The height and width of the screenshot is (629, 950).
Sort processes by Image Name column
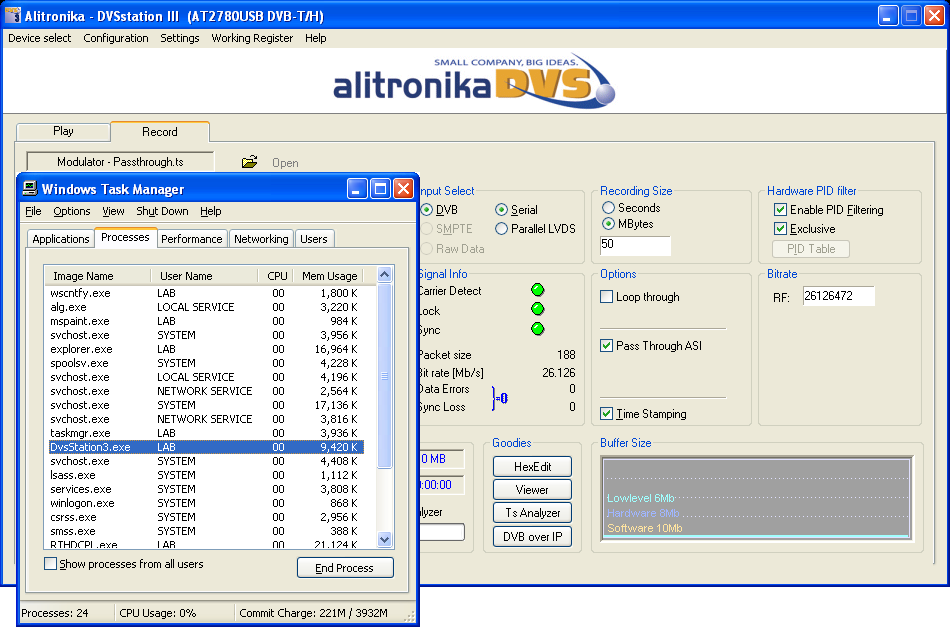click(98, 276)
